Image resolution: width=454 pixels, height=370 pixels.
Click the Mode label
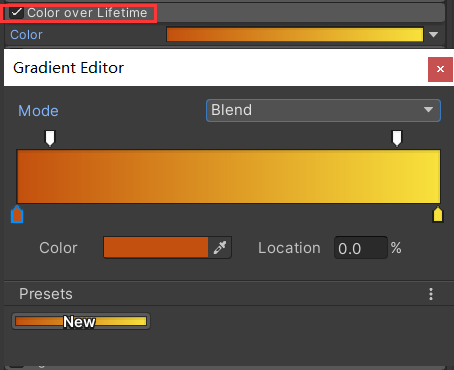38,111
